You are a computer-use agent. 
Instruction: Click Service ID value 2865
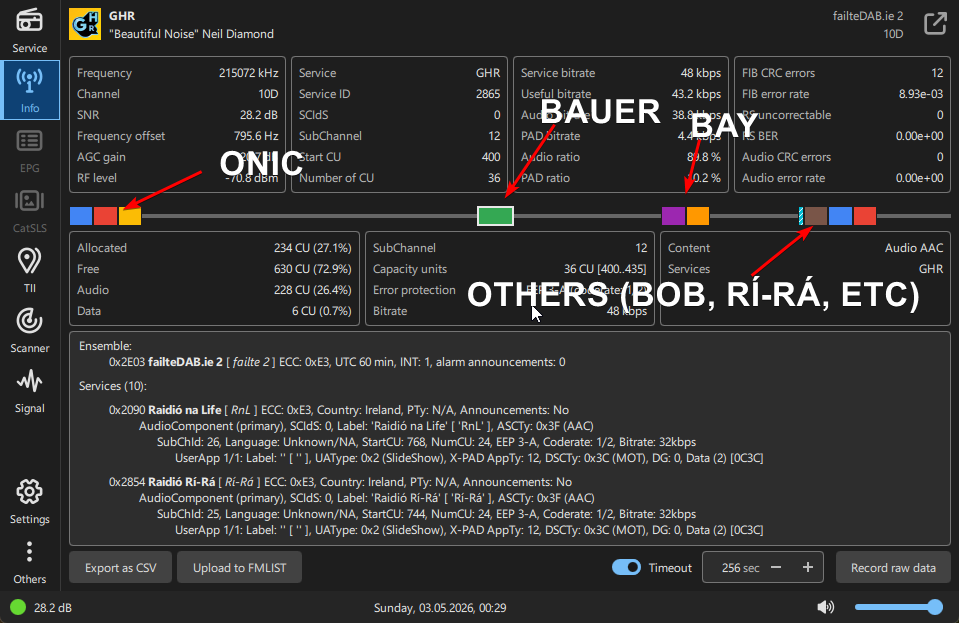488,94
